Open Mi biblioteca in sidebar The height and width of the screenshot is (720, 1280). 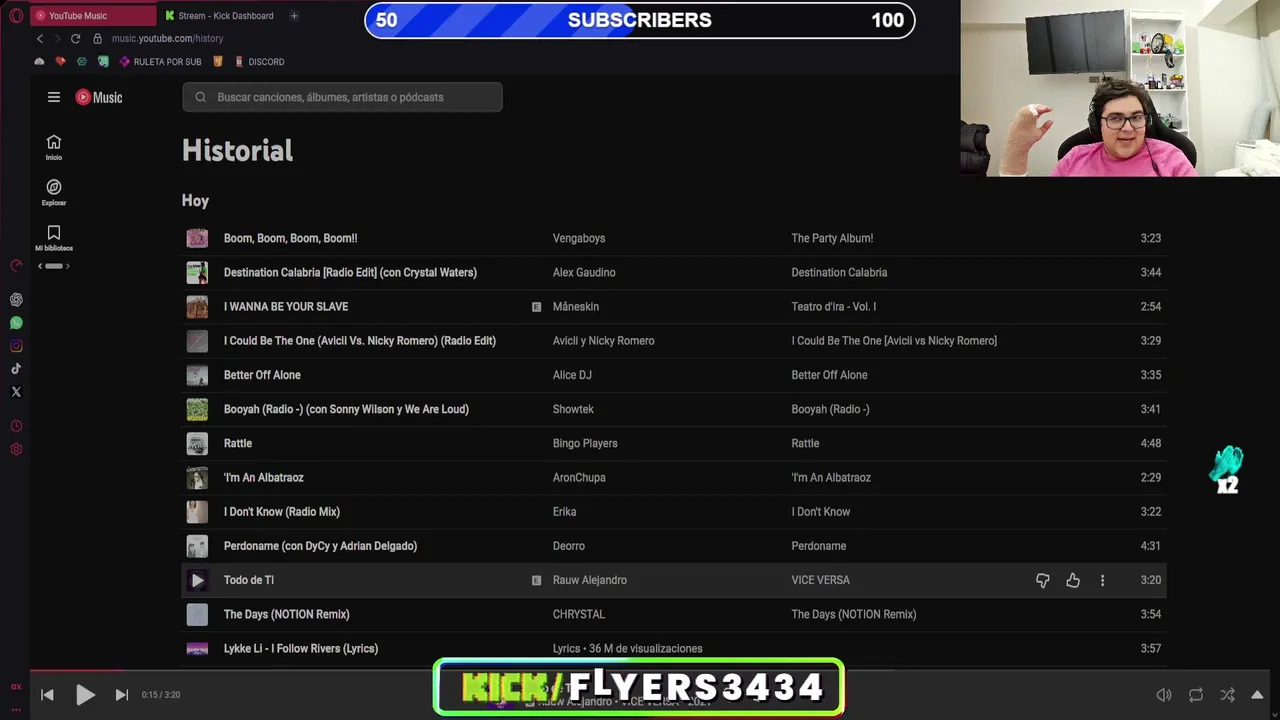pyautogui.click(x=54, y=238)
